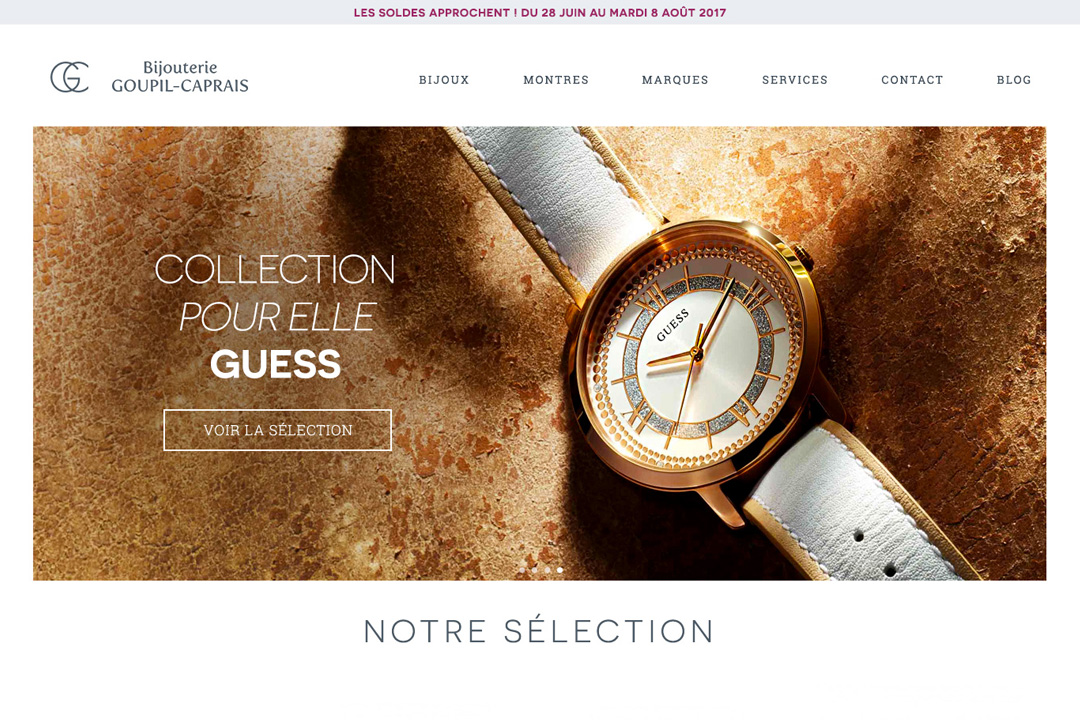Open the Bijouterie Goupil-Caprais home link
Image resolution: width=1080 pixels, height=720 pixels.
click(180, 76)
